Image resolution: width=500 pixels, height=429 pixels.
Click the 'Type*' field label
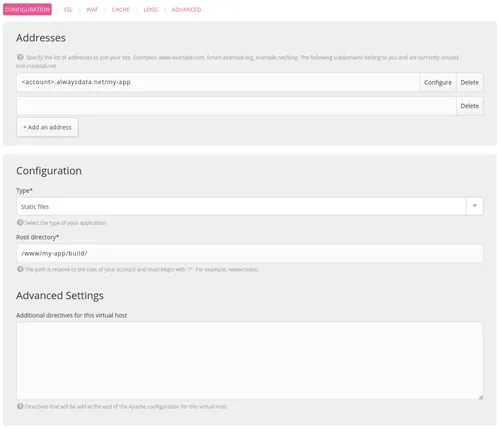click(24, 191)
